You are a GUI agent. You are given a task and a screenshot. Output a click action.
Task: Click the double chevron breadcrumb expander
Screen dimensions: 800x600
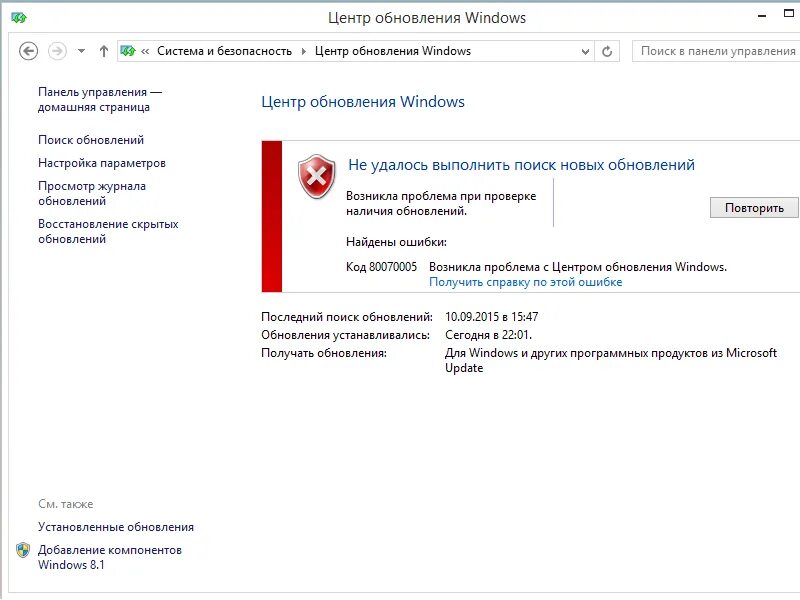pyautogui.click(x=145, y=51)
